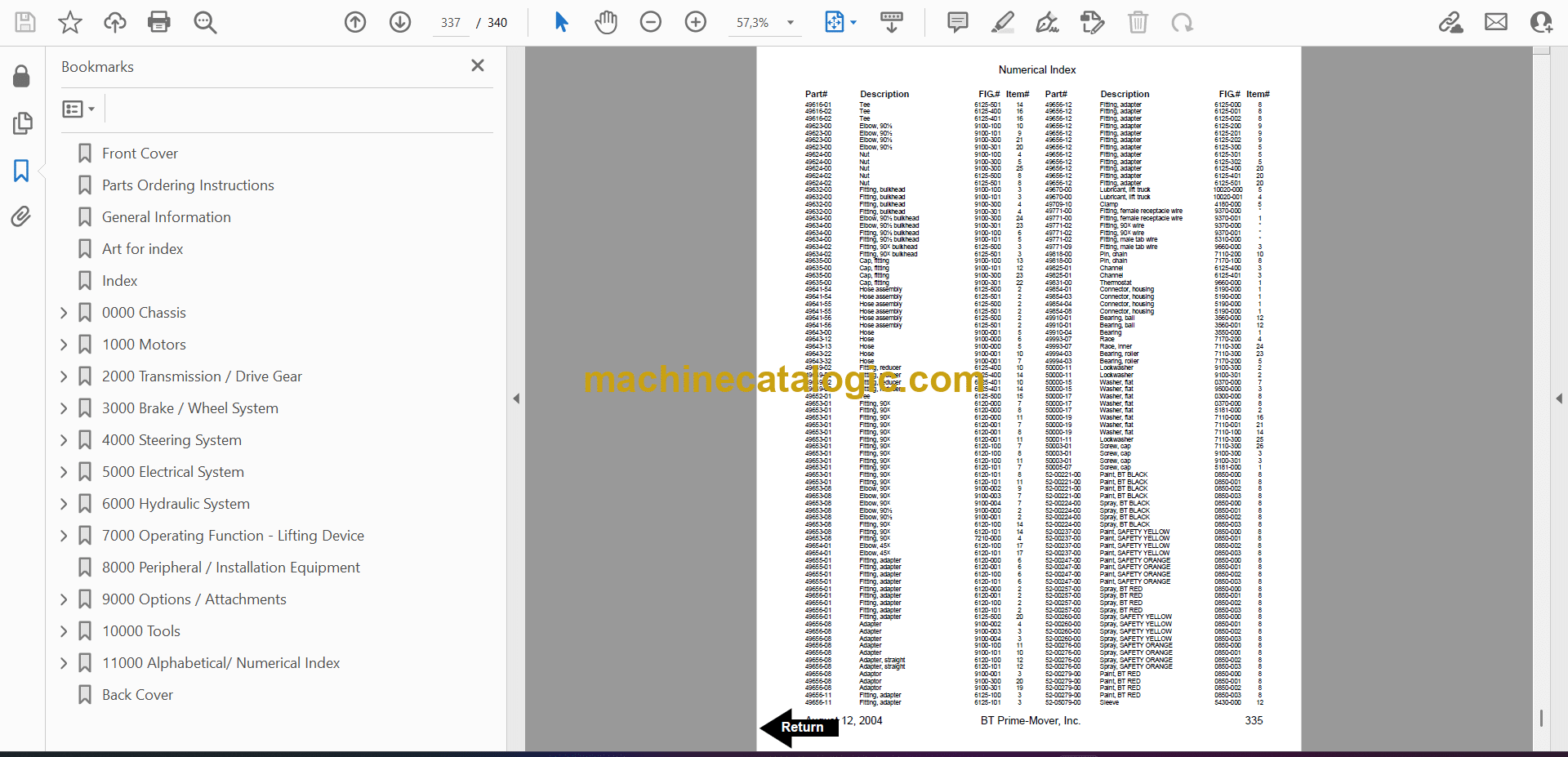The image size is (1568, 757).
Task: Open the attachments paperclip panel
Action: coord(21,216)
